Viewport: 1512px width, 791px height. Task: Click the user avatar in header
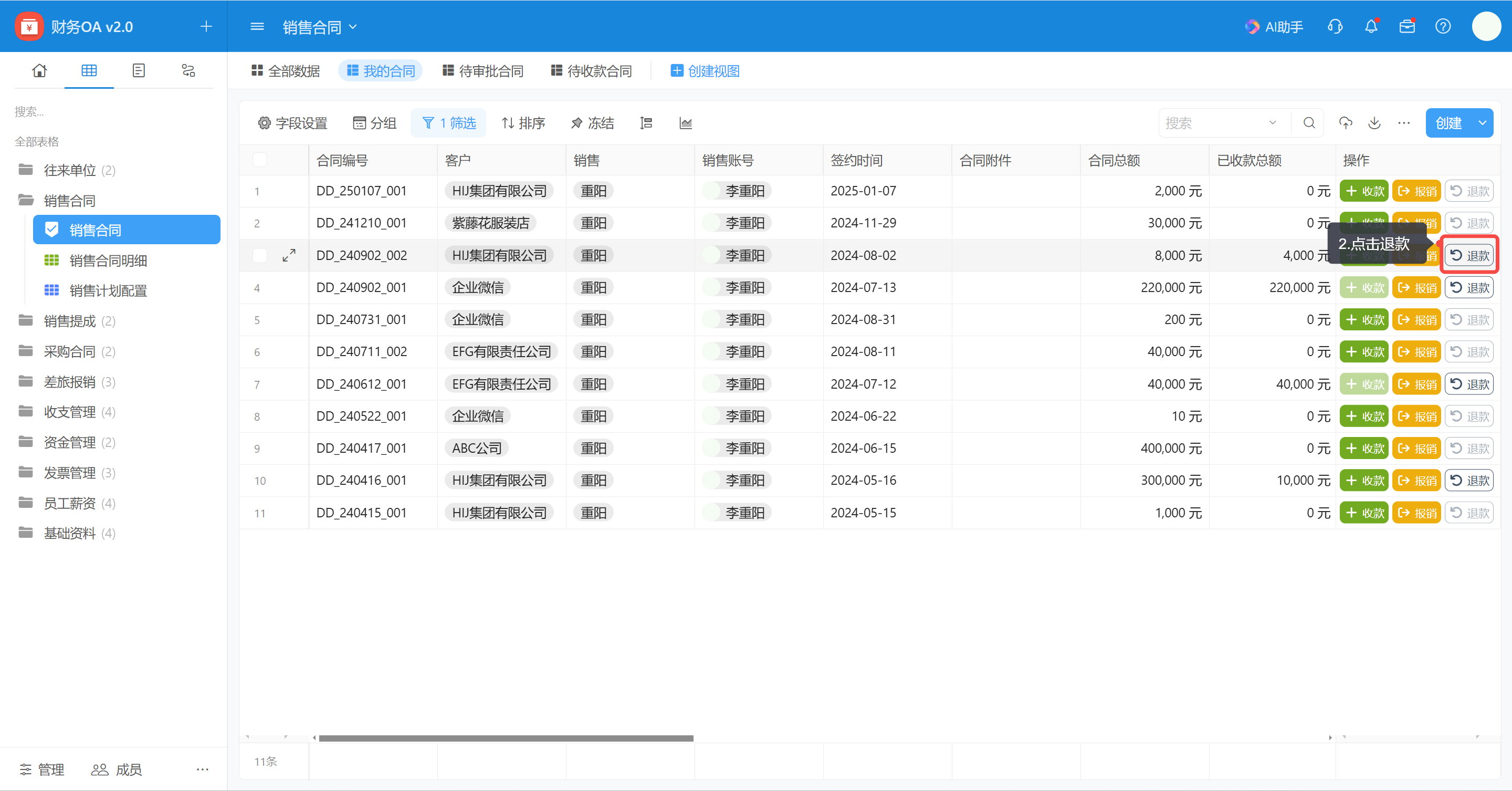[x=1486, y=26]
